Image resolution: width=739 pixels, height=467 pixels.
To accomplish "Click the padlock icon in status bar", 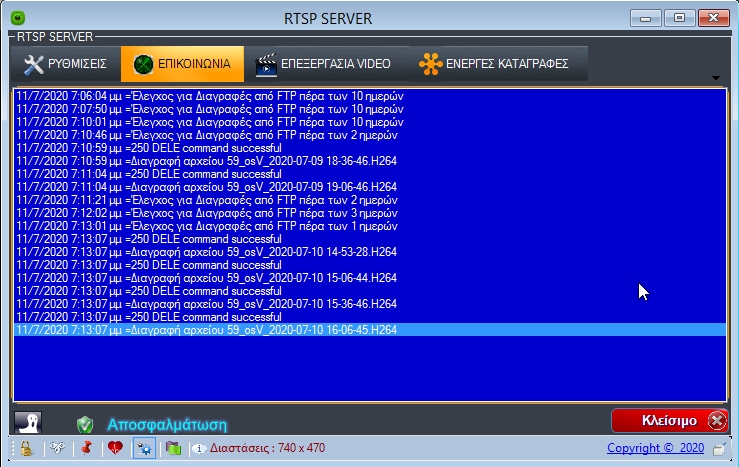I will click(26, 448).
